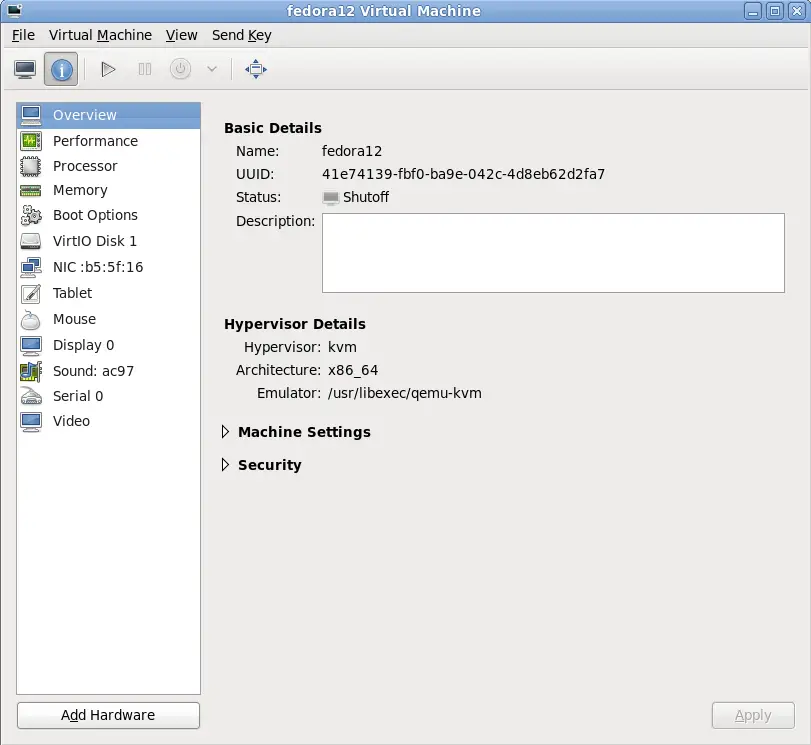This screenshot has width=811, height=745.
Task: Click the Add Hardware button
Action: tap(108, 715)
